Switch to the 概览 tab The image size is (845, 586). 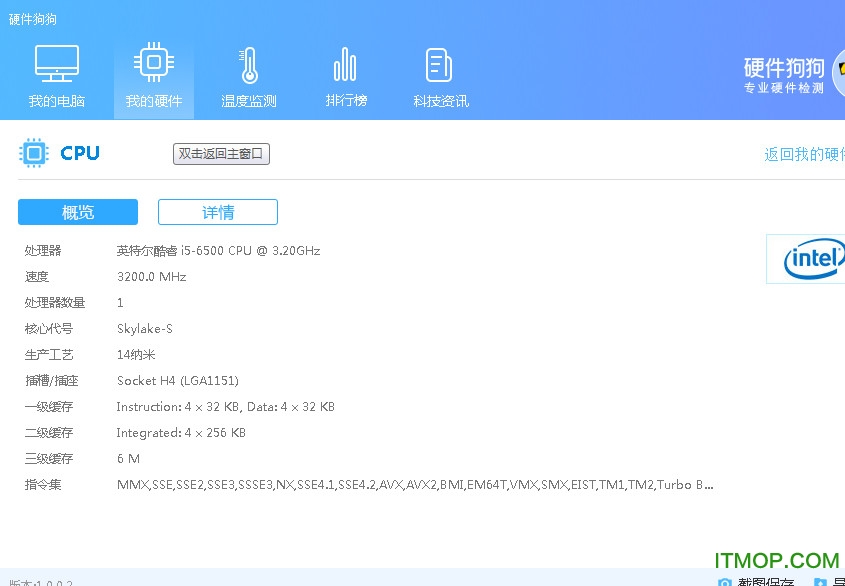click(78, 212)
